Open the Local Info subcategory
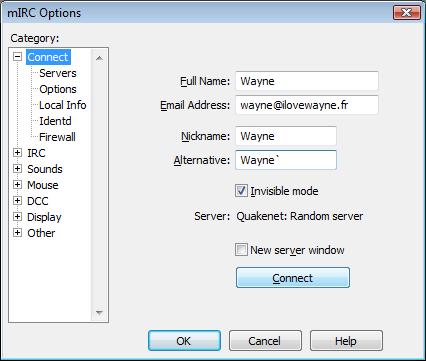This screenshot has width=426, height=361. (63, 105)
